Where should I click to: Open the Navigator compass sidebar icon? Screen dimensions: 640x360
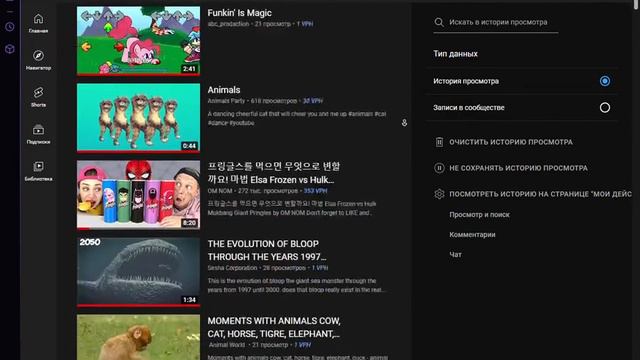[x=38, y=60]
